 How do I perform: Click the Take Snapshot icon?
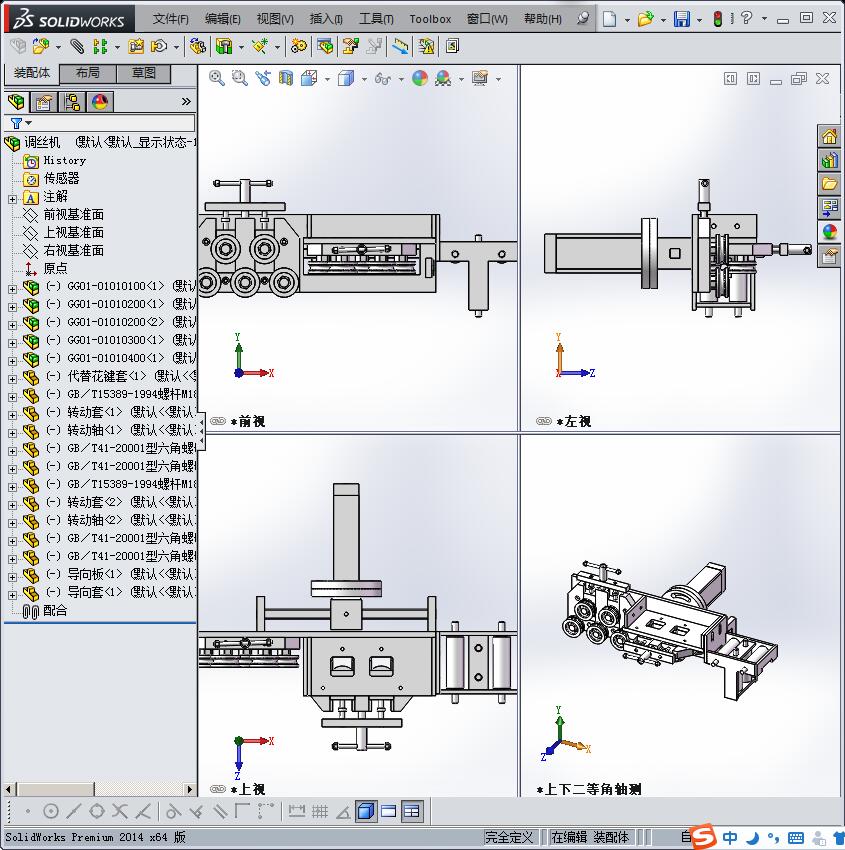tap(426, 47)
